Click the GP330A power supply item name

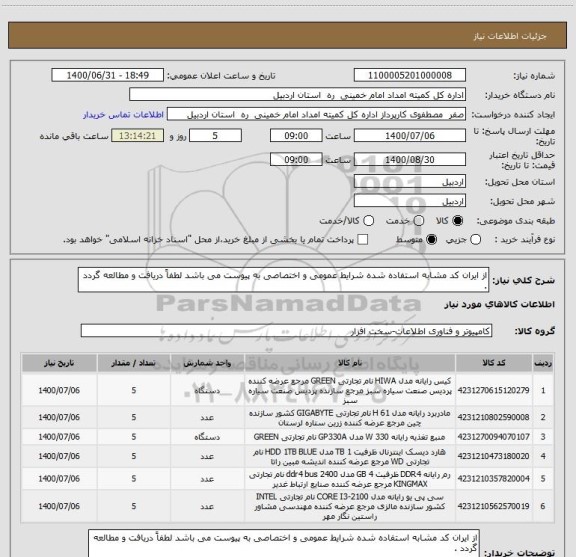click(349, 437)
